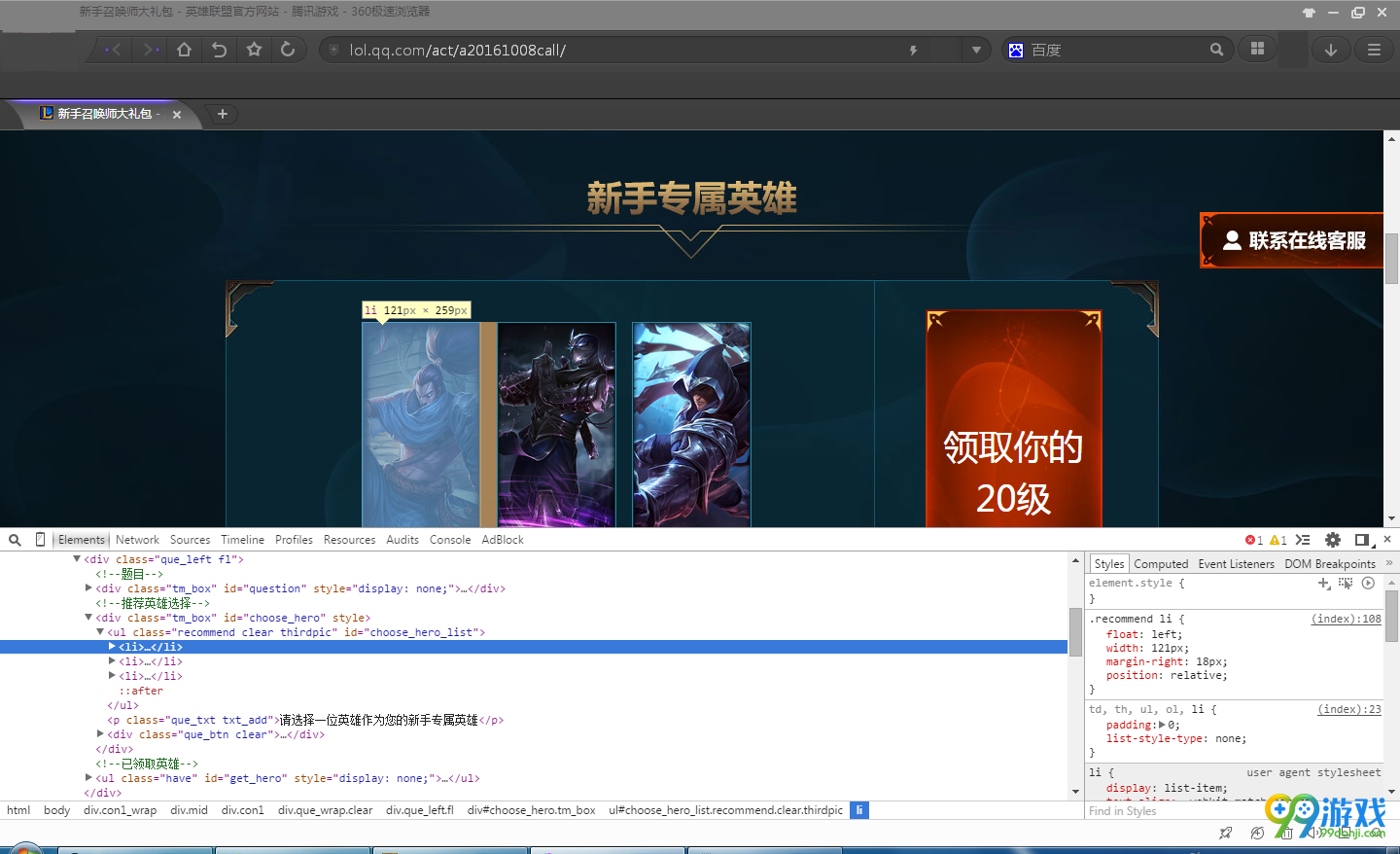Toggle element state selector icon
Image resolution: width=1400 pixels, height=854 pixels.
pyautogui.click(x=1346, y=584)
